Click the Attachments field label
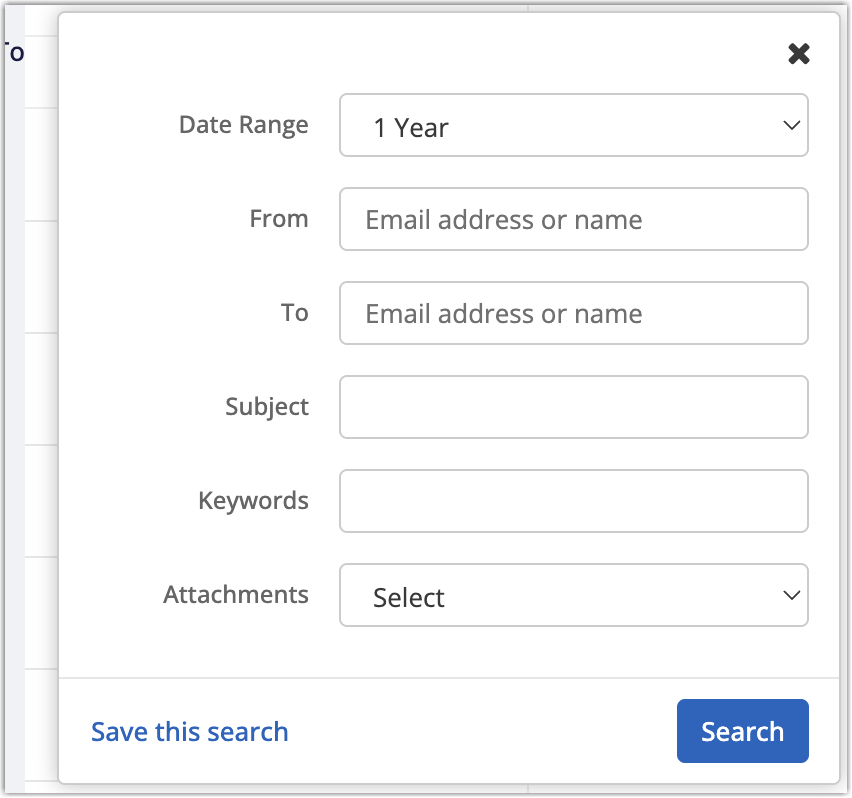The image size is (852, 798). coord(236,595)
